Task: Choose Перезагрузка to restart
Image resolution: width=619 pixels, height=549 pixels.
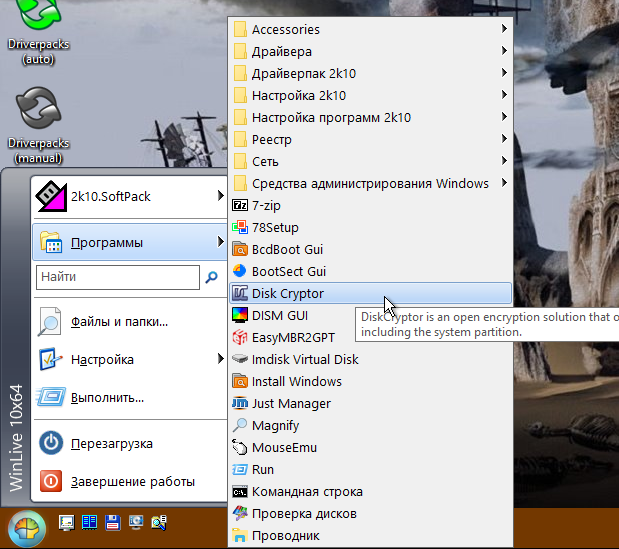Action: click(x=130, y=444)
